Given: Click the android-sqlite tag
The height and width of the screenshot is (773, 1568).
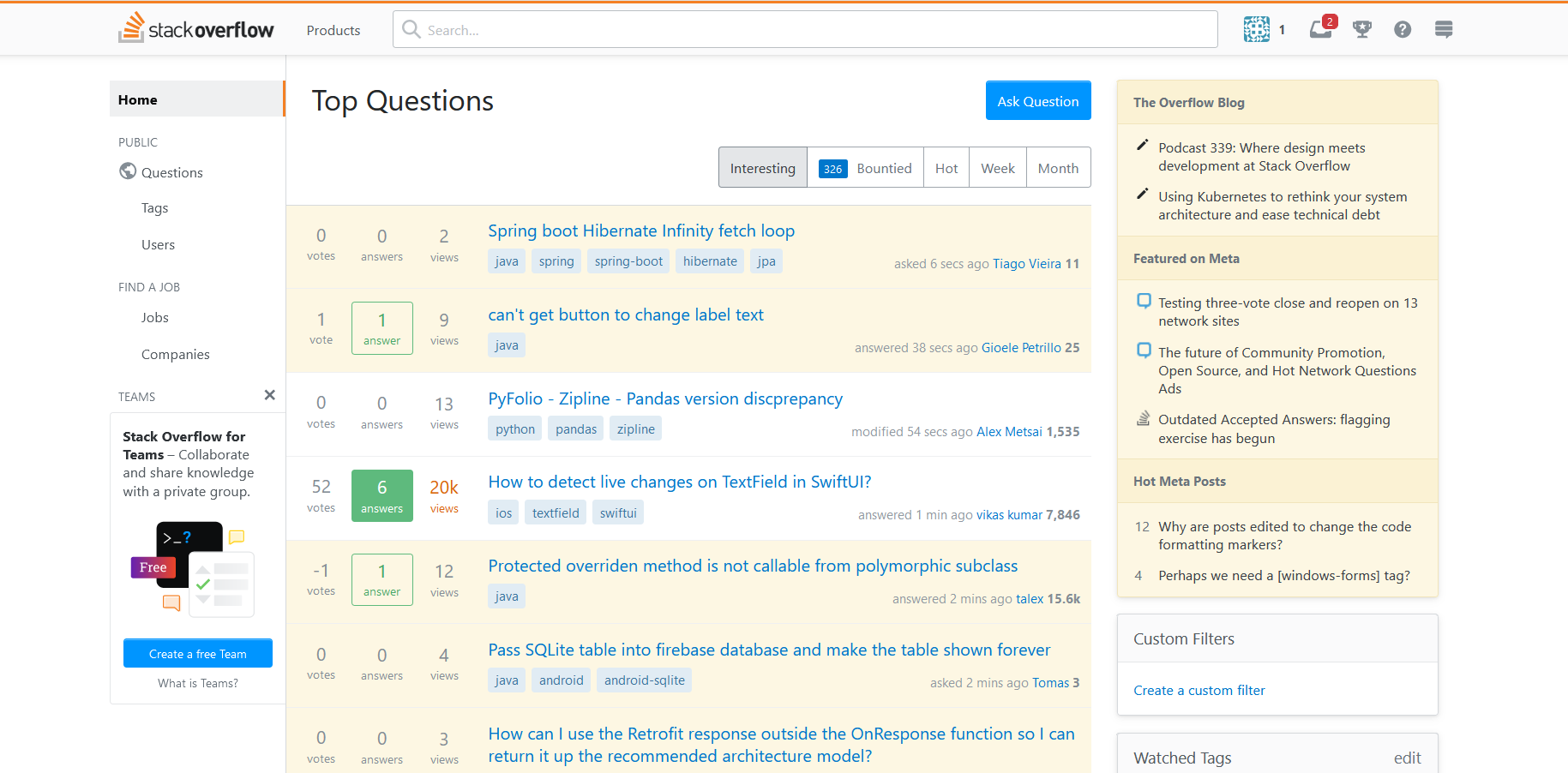Looking at the screenshot, I should pyautogui.click(x=645, y=680).
